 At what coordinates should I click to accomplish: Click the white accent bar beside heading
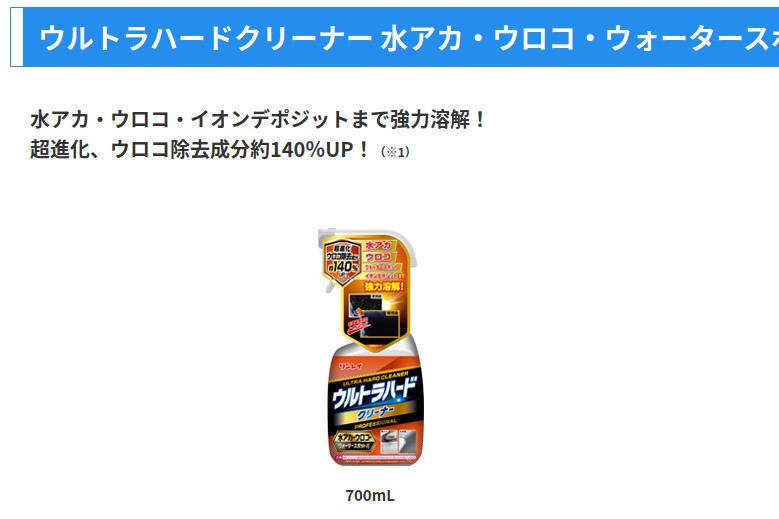17,37
